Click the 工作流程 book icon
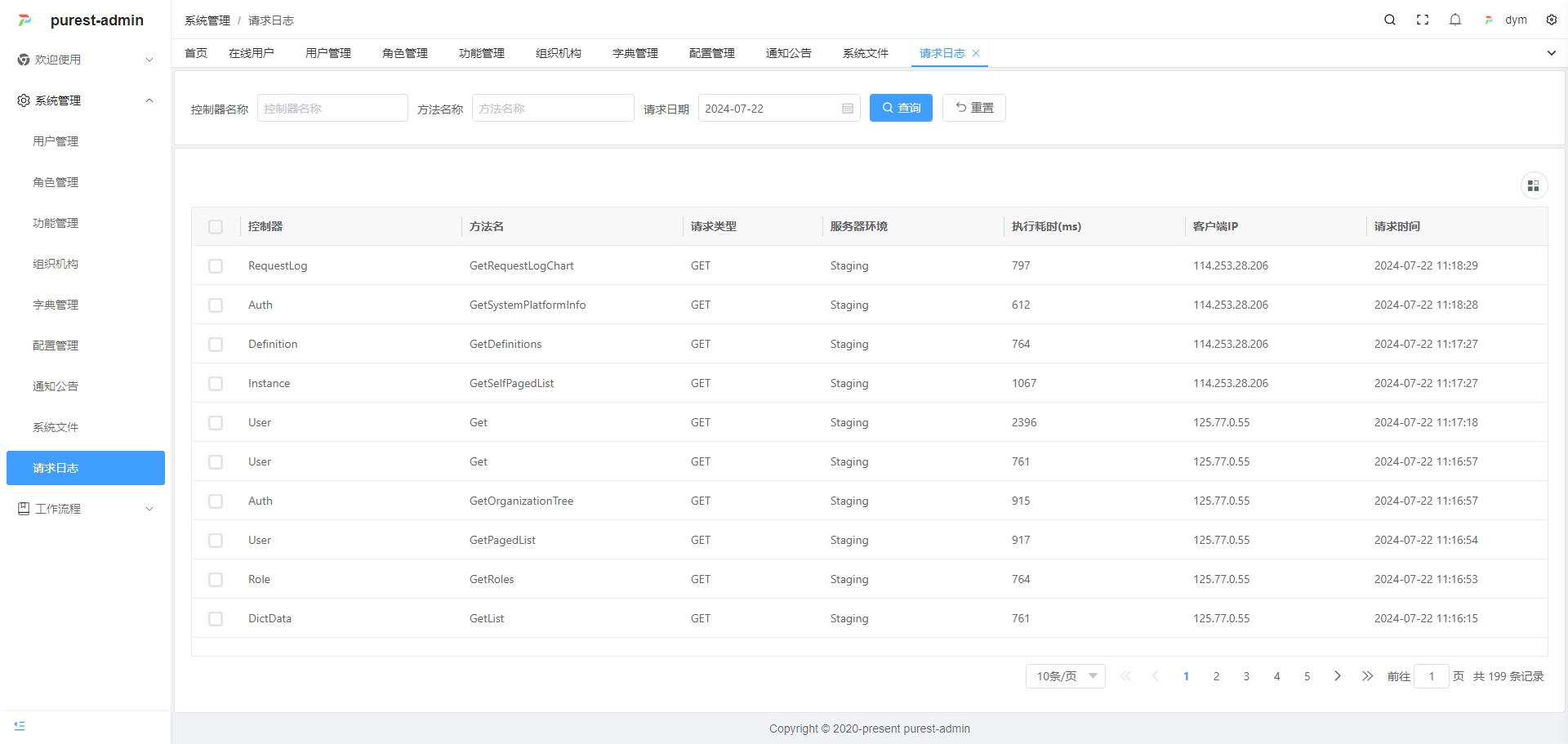The width and height of the screenshot is (1568, 744). coord(24,509)
